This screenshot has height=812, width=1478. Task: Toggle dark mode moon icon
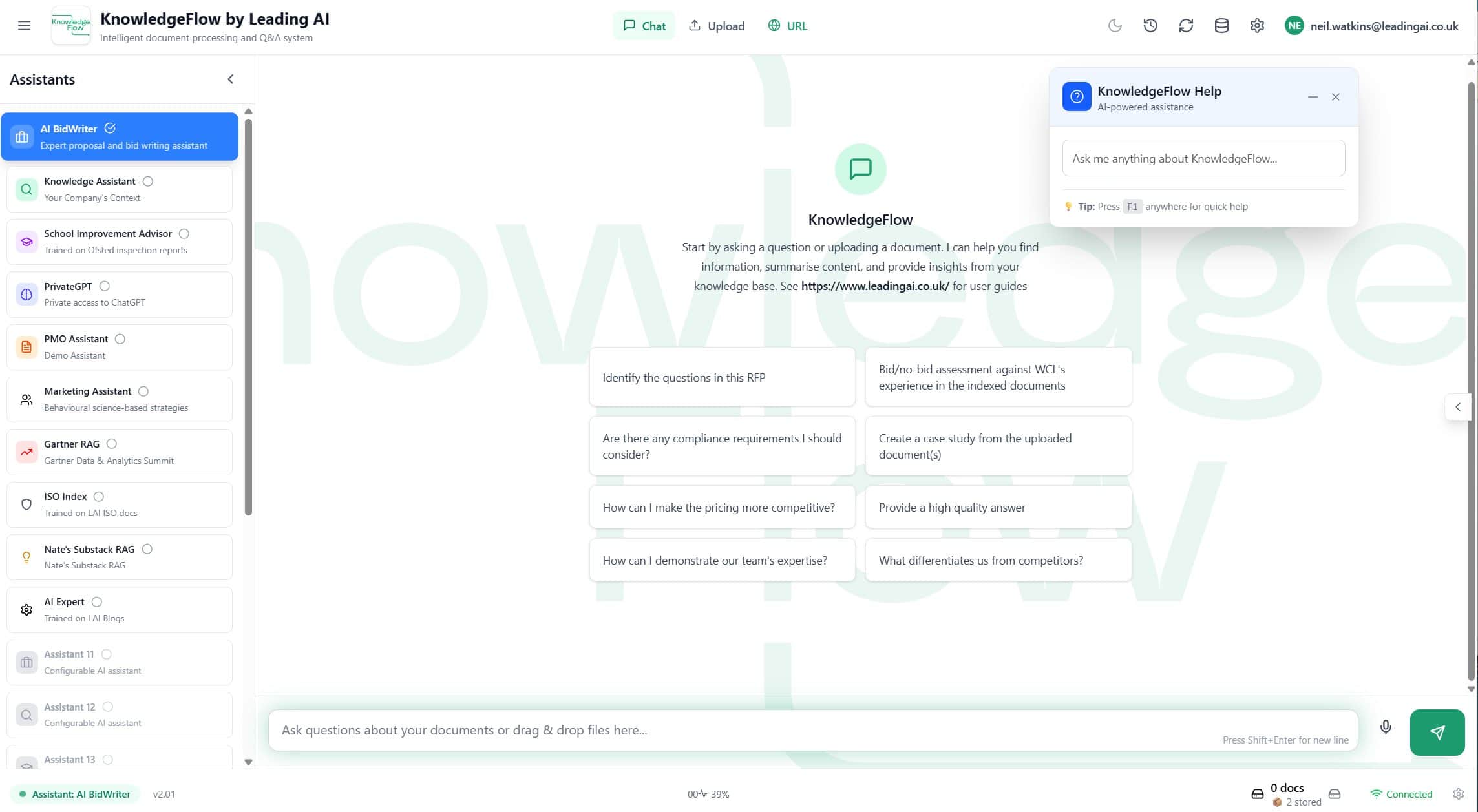click(1115, 26)
